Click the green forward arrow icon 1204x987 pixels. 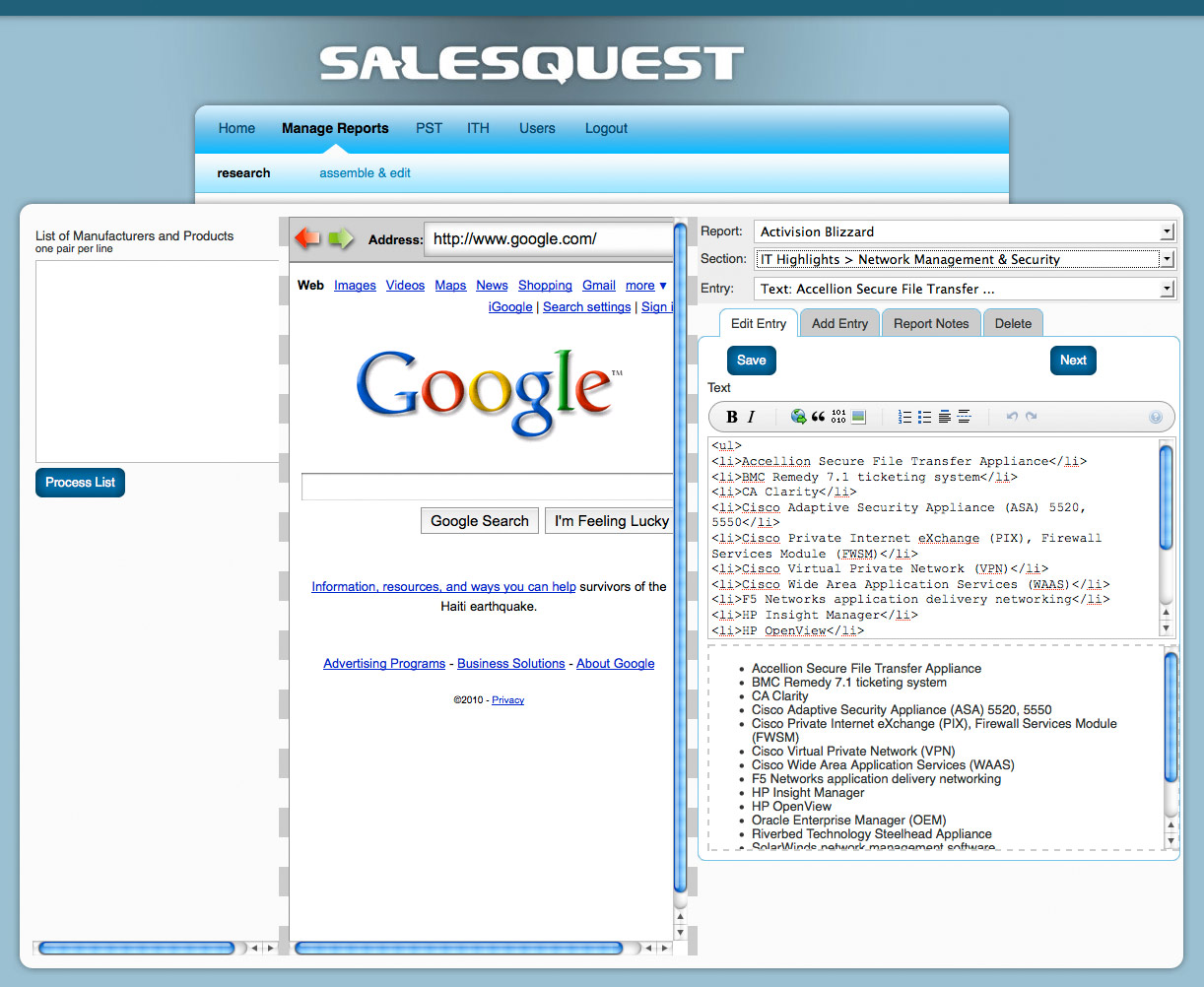point(341,237)
